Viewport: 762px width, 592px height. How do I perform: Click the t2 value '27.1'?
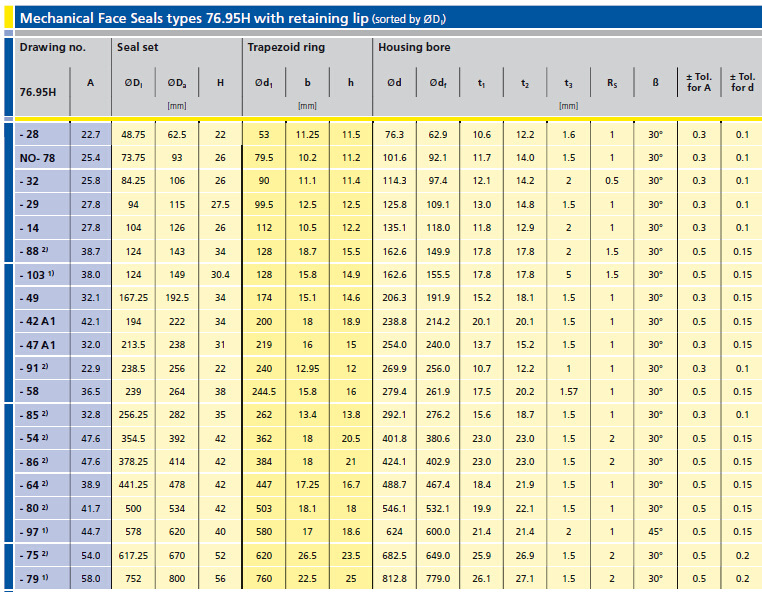pos(525,578)
